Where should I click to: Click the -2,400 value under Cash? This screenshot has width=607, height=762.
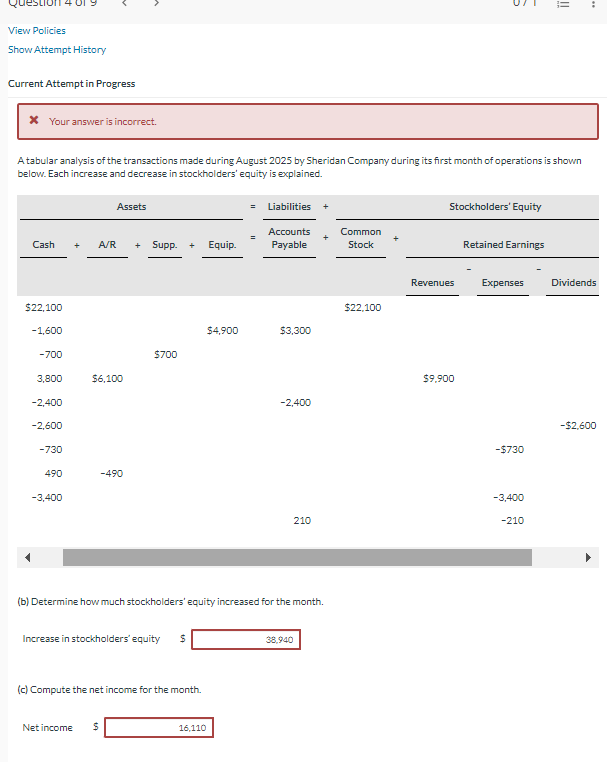click(x=47, y=402)
